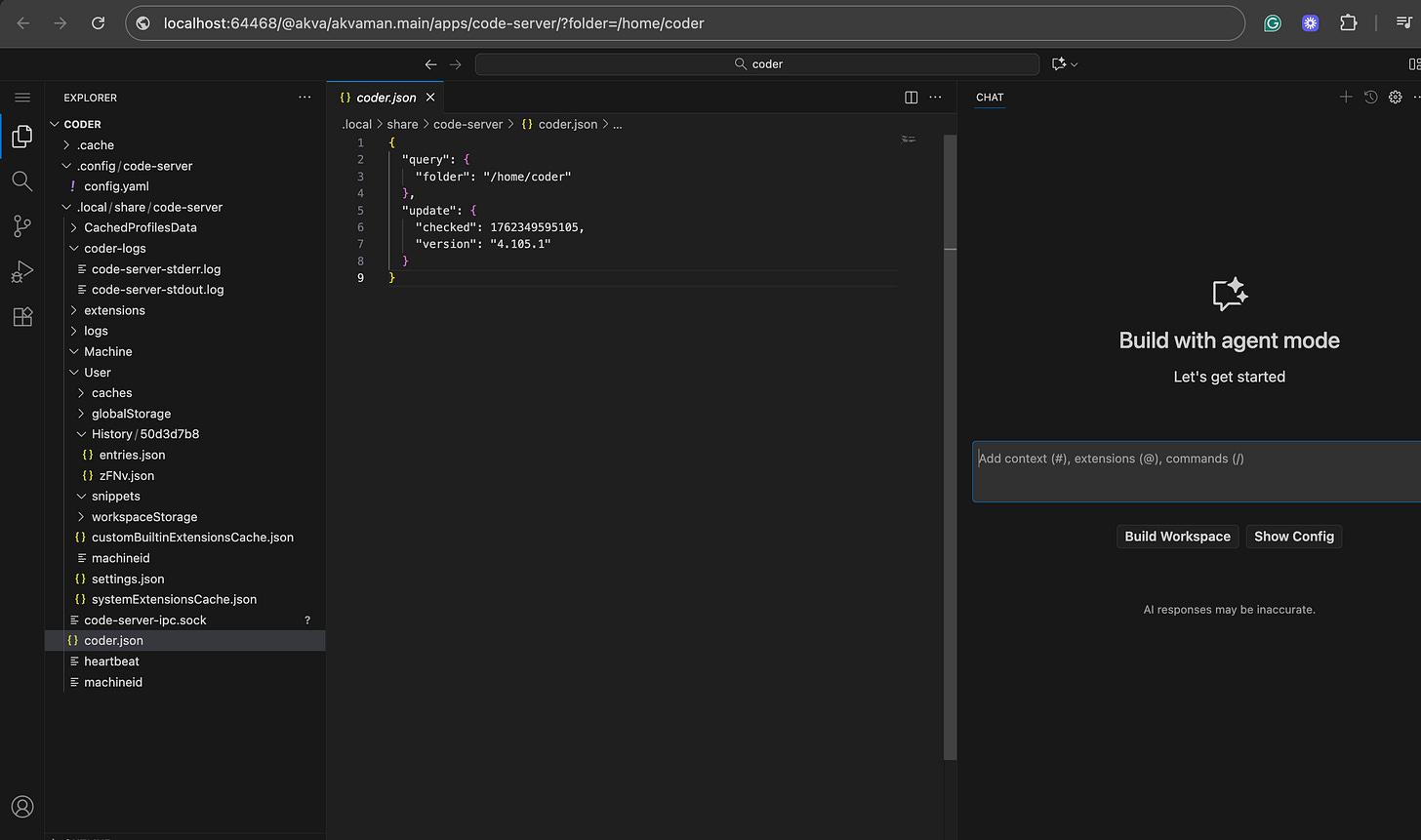Image resolution: width=1421 pixels, height=840 pixels.
Task: Split the editor to the right
Action: [911, 98]
